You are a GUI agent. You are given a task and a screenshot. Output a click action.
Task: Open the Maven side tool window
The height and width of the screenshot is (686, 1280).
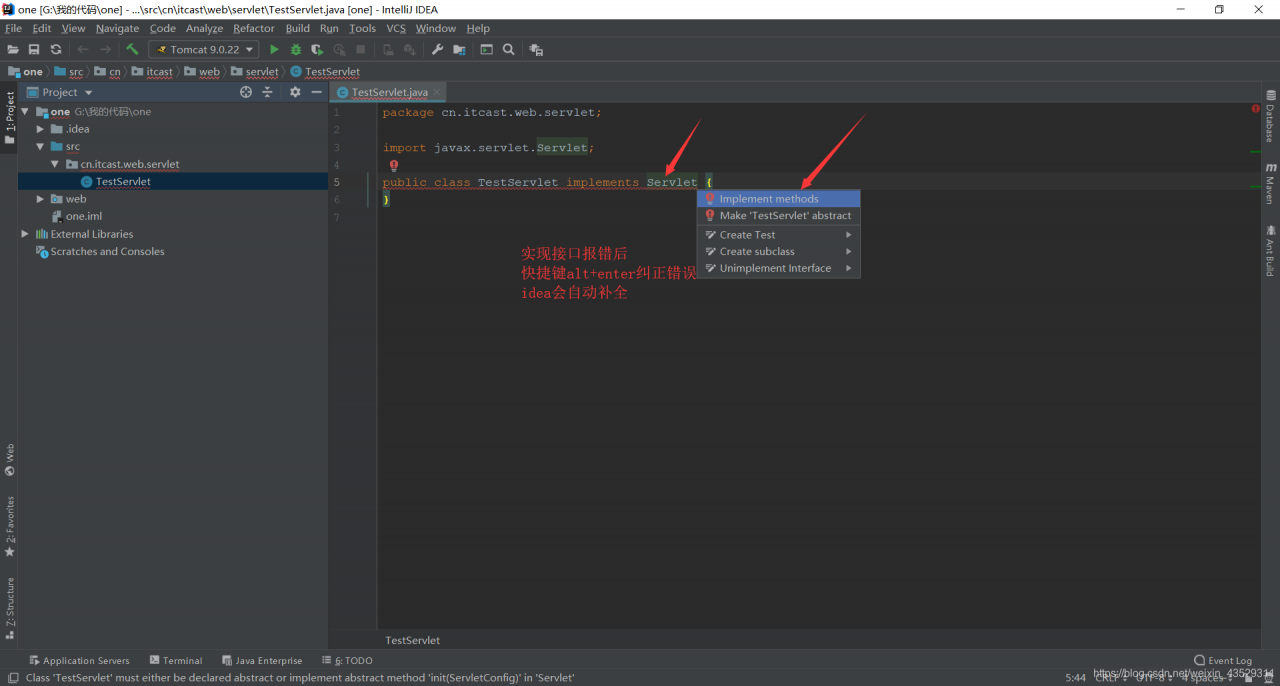pyautogui.click(x=1270, y=184)
